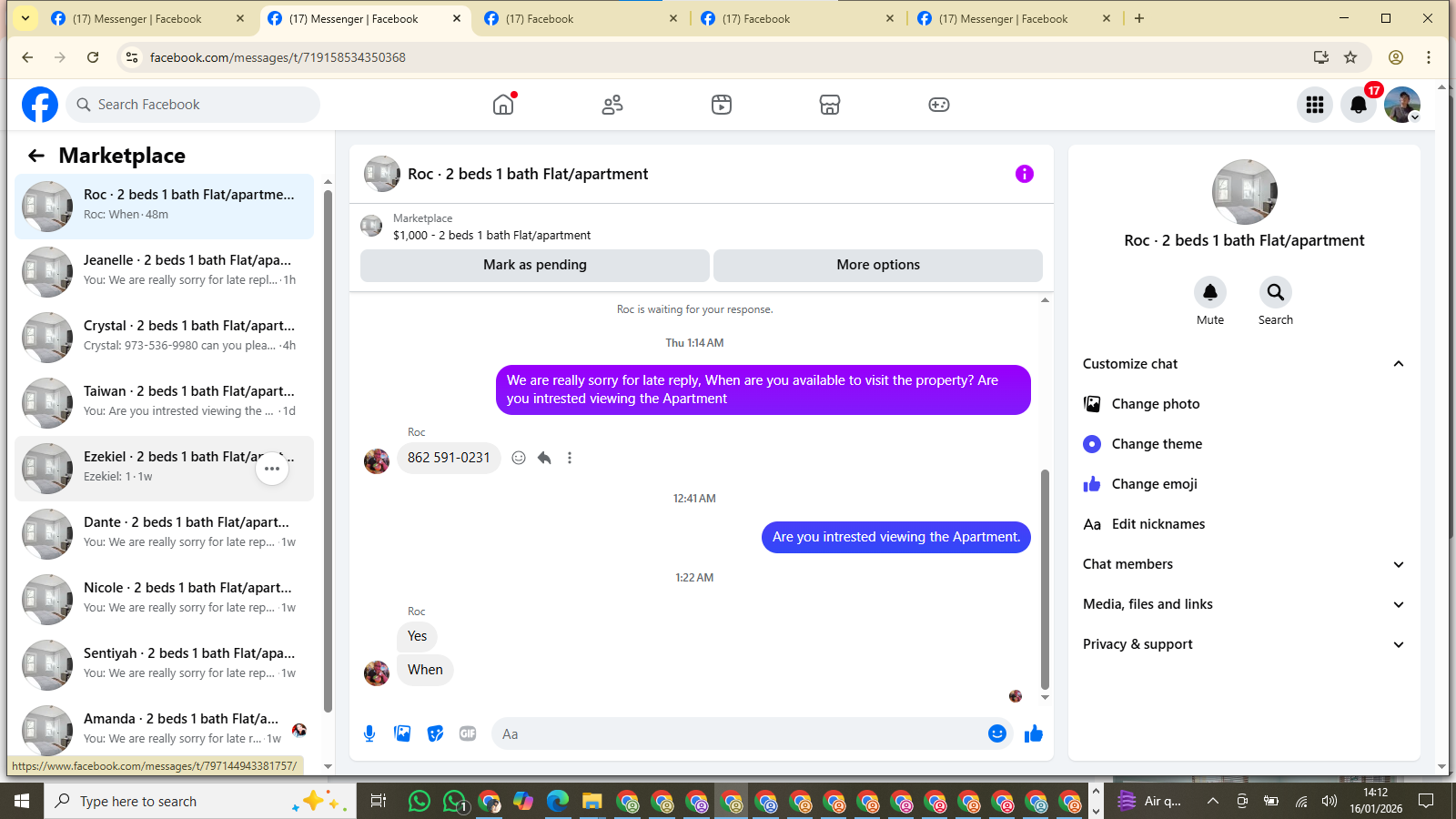
Task: Click the Windows Start button
Action: coord(22,801)
